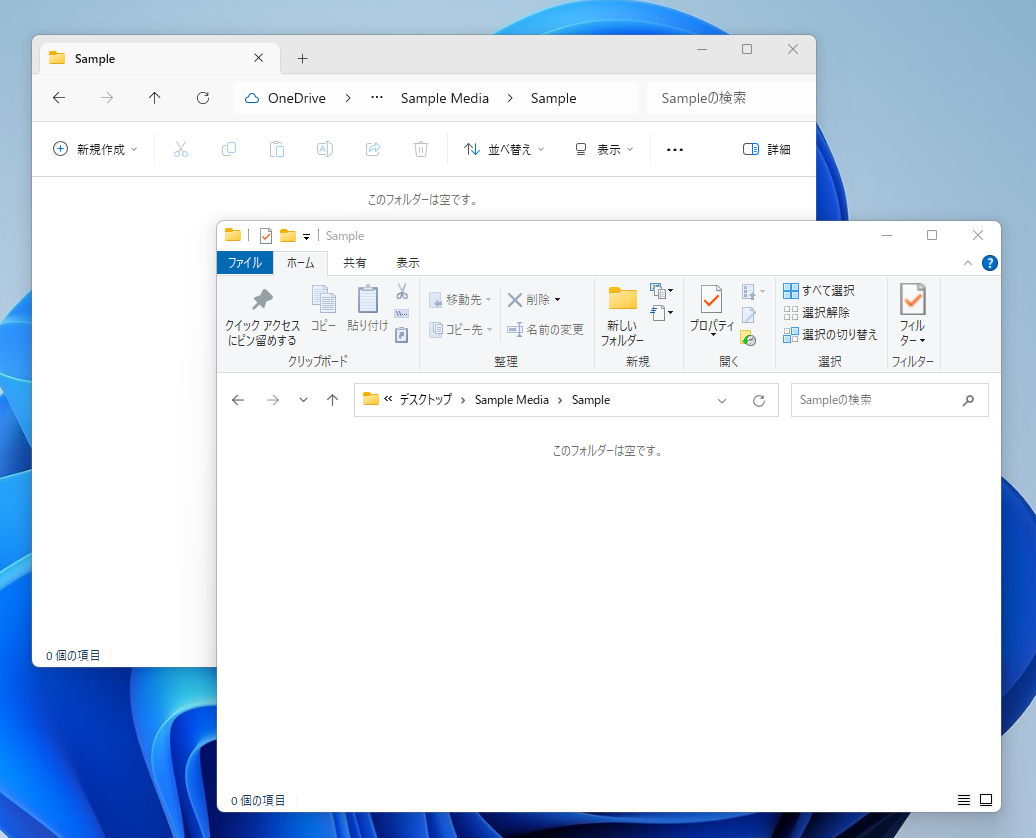The image size is (1036, 838).
Task: Click the history icon in 開く group
Action: 749,338
